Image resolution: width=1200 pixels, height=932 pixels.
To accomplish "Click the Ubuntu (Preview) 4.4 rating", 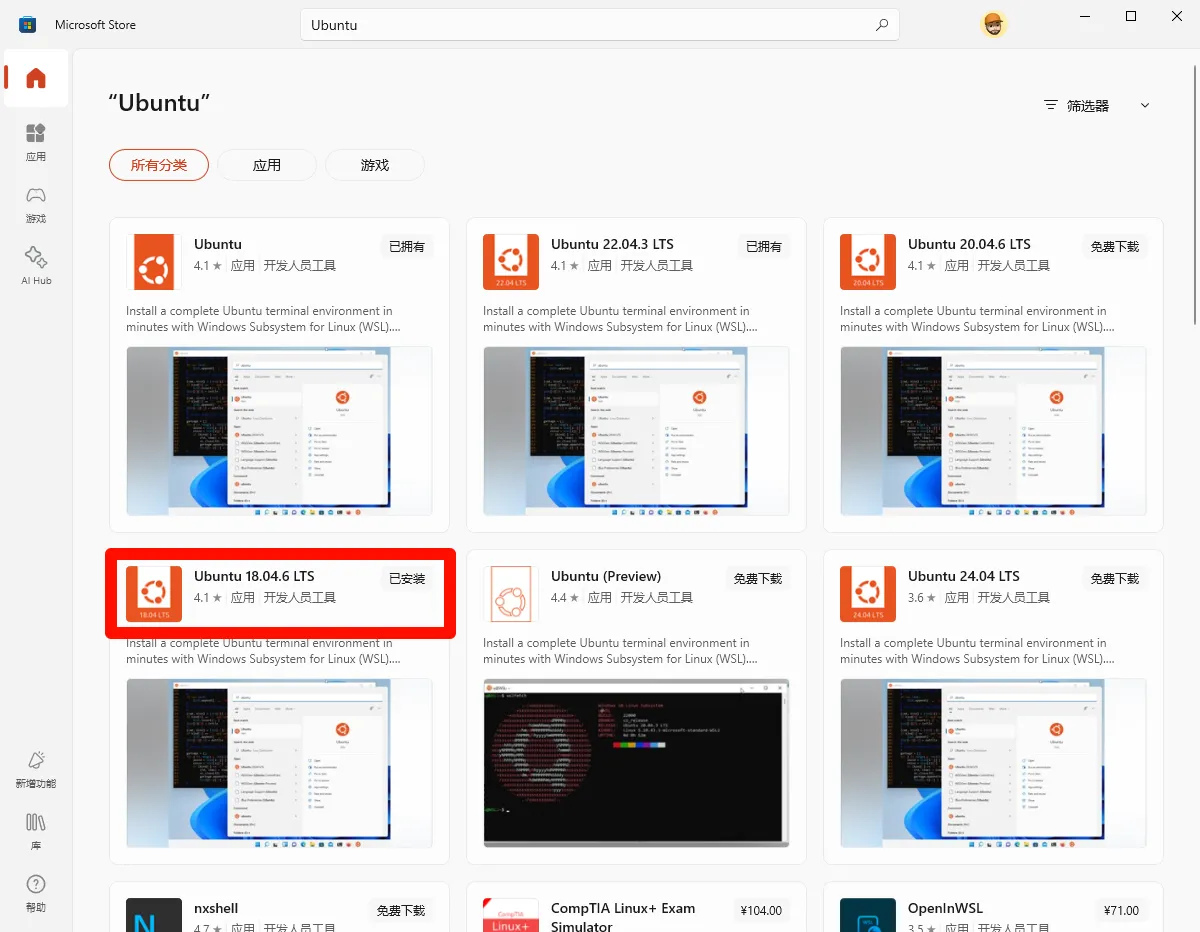I will pos(564,598).
